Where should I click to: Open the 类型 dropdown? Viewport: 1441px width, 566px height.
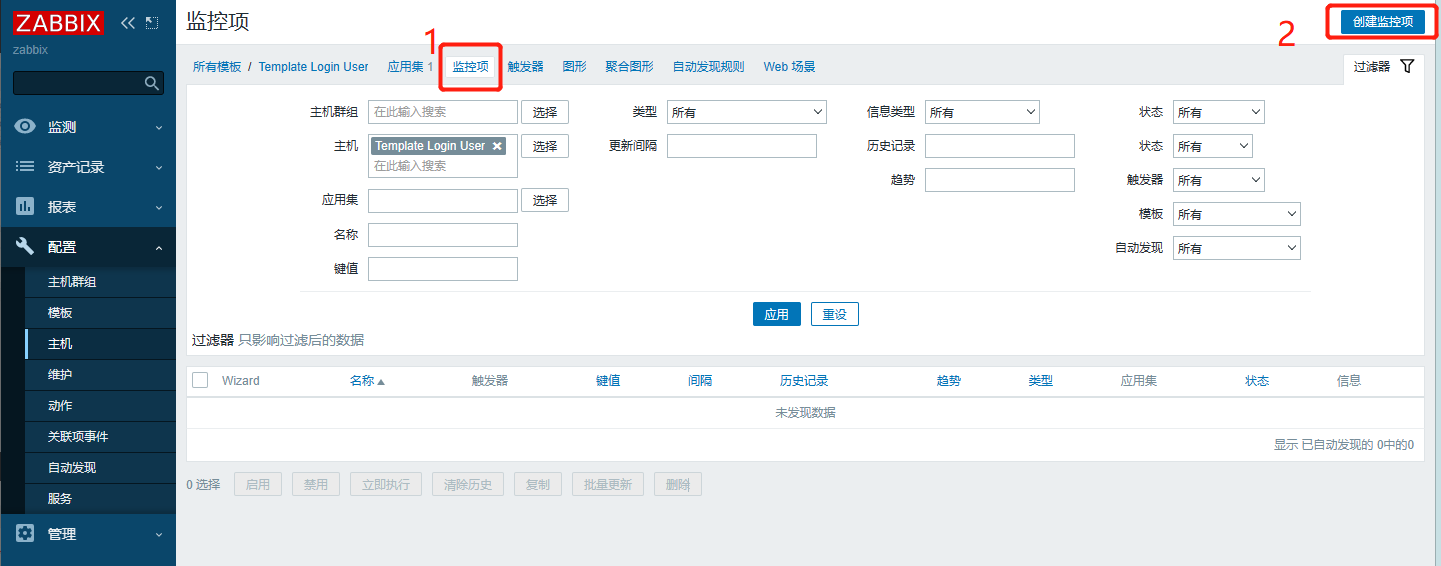click(747, 112)
